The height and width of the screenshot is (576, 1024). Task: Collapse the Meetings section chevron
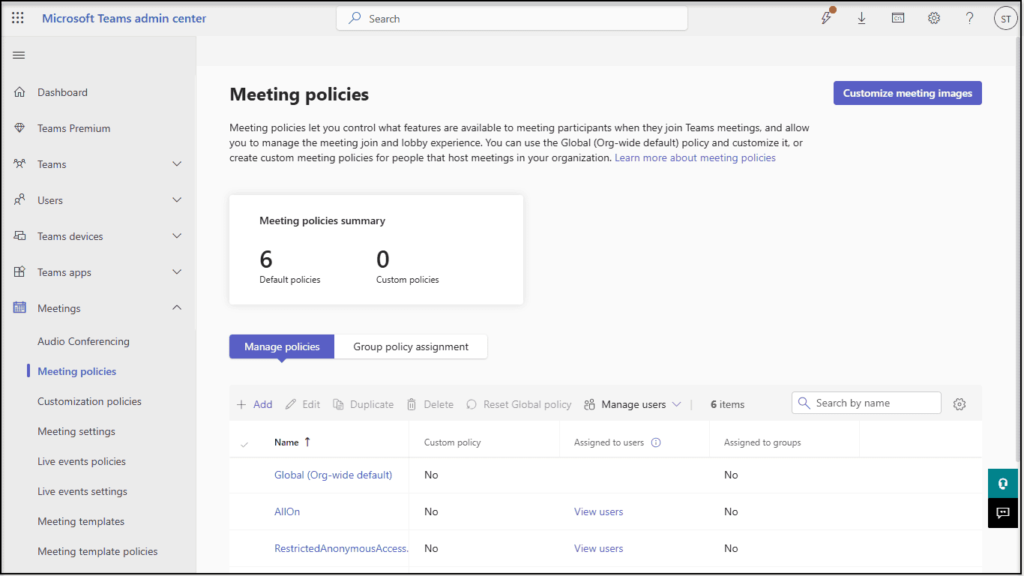tap(176, 307)
